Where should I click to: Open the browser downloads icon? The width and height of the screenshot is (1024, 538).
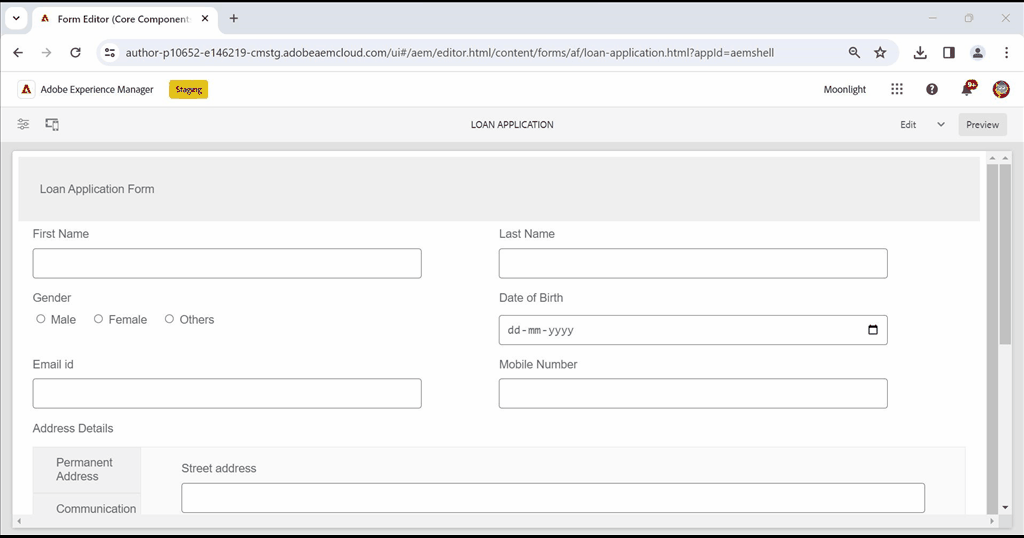coord(920,53)
